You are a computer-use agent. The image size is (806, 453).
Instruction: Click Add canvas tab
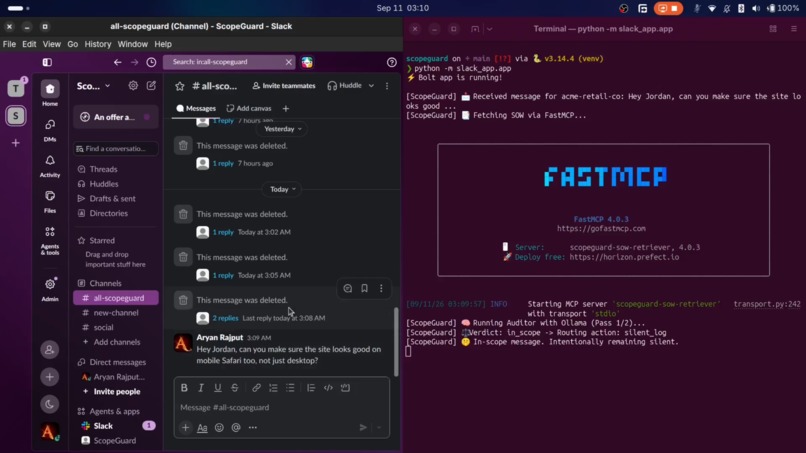pos(249,108)
